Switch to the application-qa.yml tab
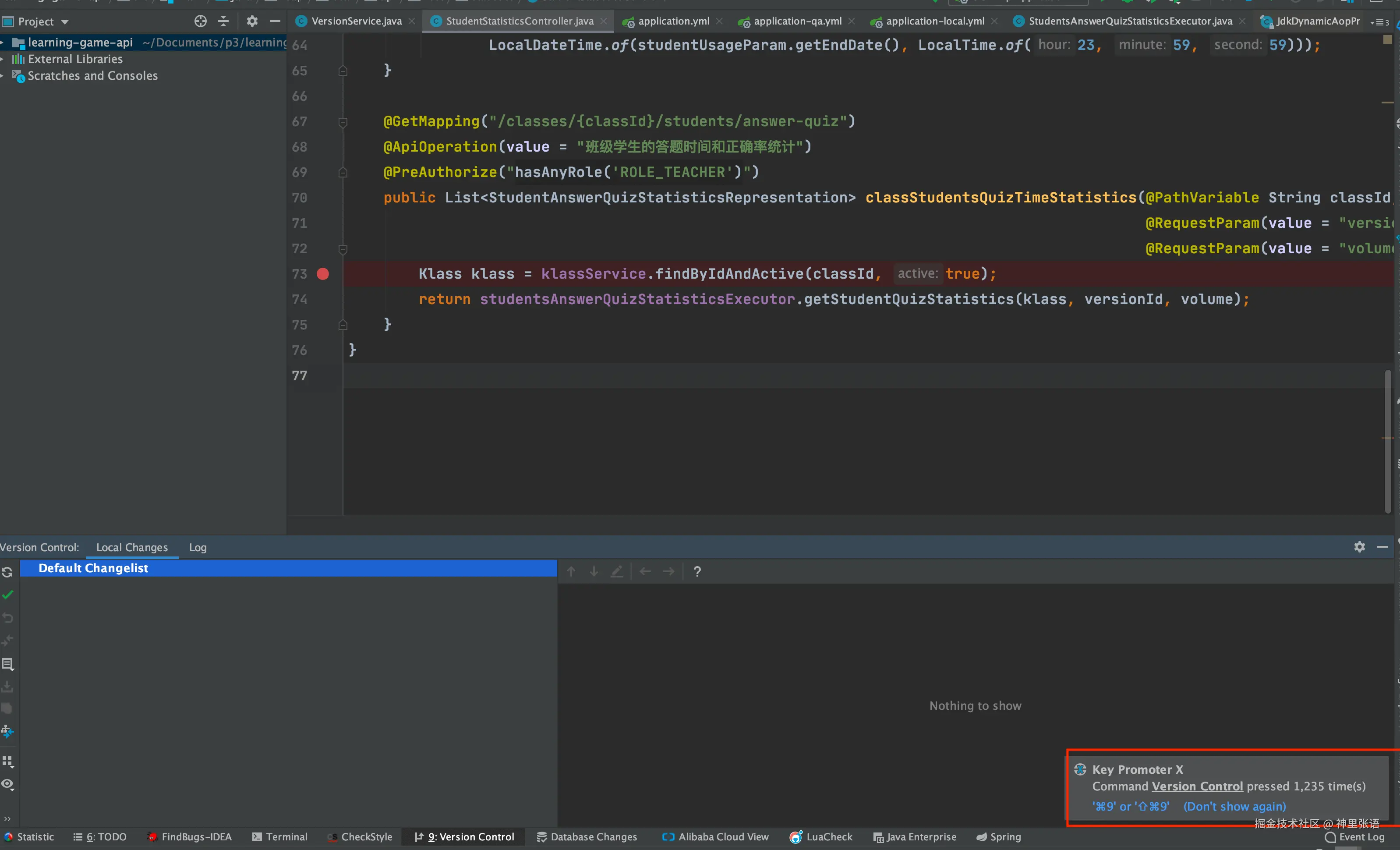Image resolution: width=1400 pixels, height=850 pixels. [797, 21]
